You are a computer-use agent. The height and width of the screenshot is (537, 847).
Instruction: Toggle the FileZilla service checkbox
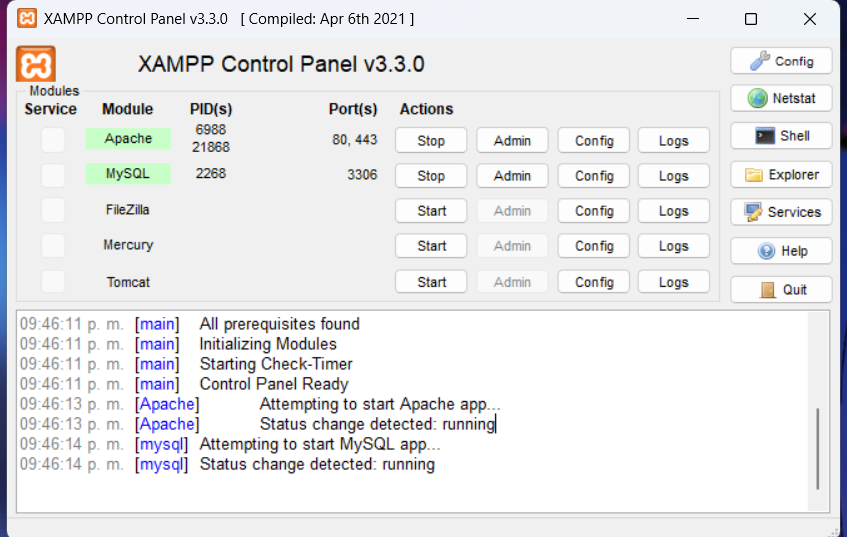pos(53,211)
